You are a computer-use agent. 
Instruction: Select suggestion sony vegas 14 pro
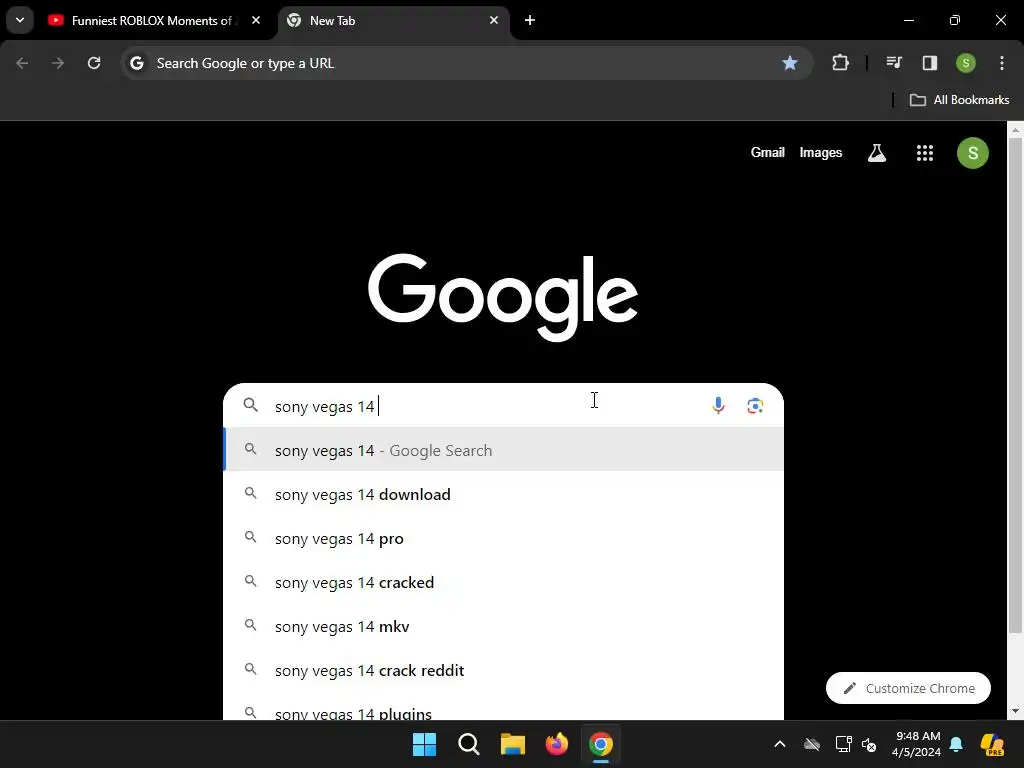[504, 538]
